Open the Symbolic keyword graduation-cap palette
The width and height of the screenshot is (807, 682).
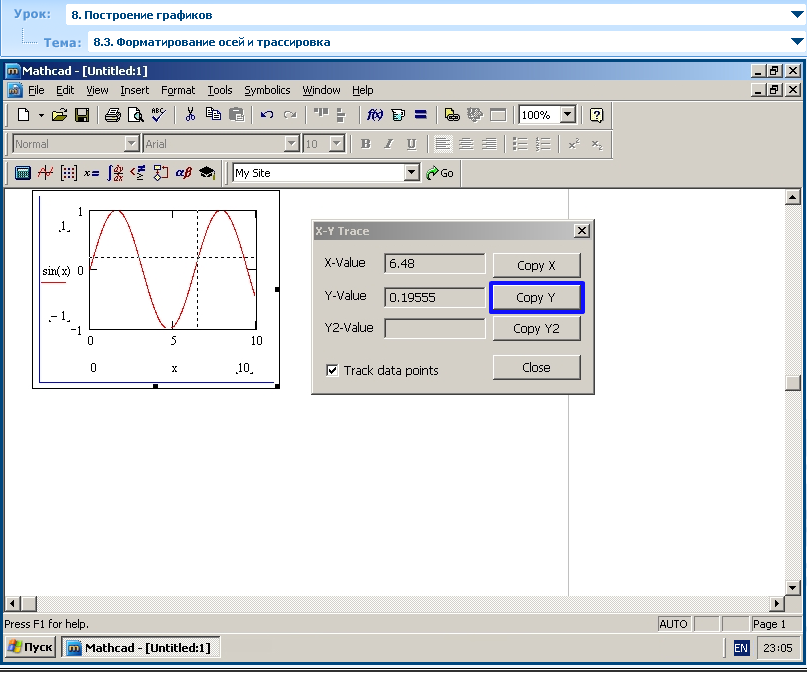pos(207,173)
